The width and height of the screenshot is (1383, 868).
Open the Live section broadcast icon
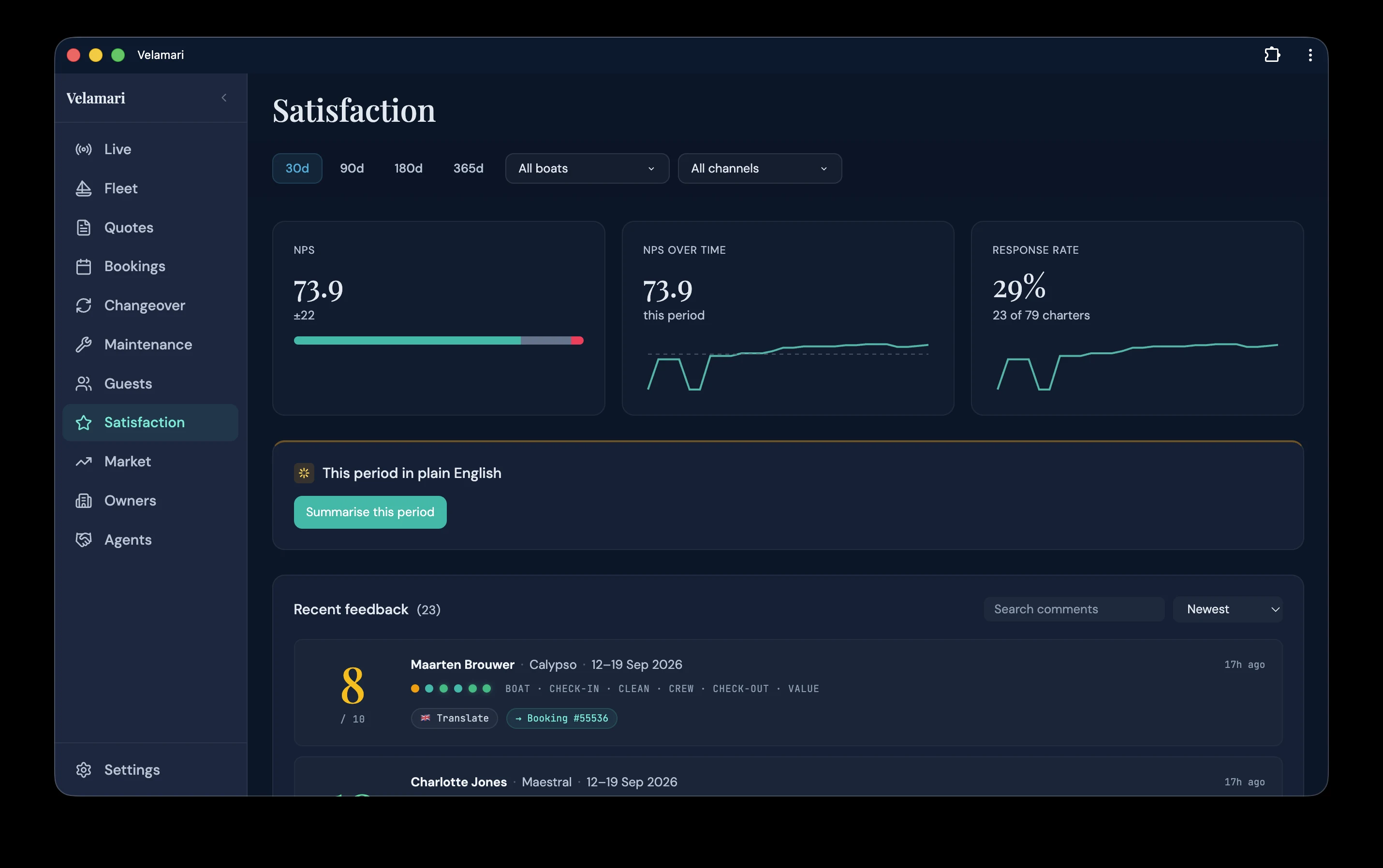84,149
